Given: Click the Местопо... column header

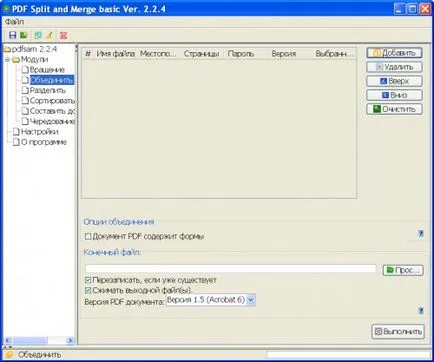Looking at the screenshot, I should pos(159,54).
